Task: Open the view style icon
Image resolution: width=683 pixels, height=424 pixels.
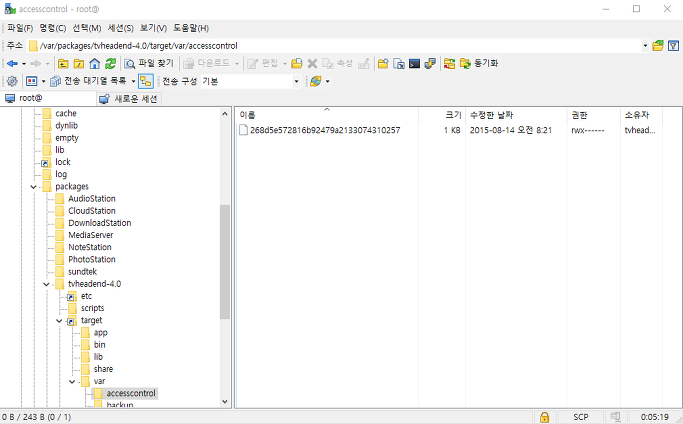Action: click(32, 81)
